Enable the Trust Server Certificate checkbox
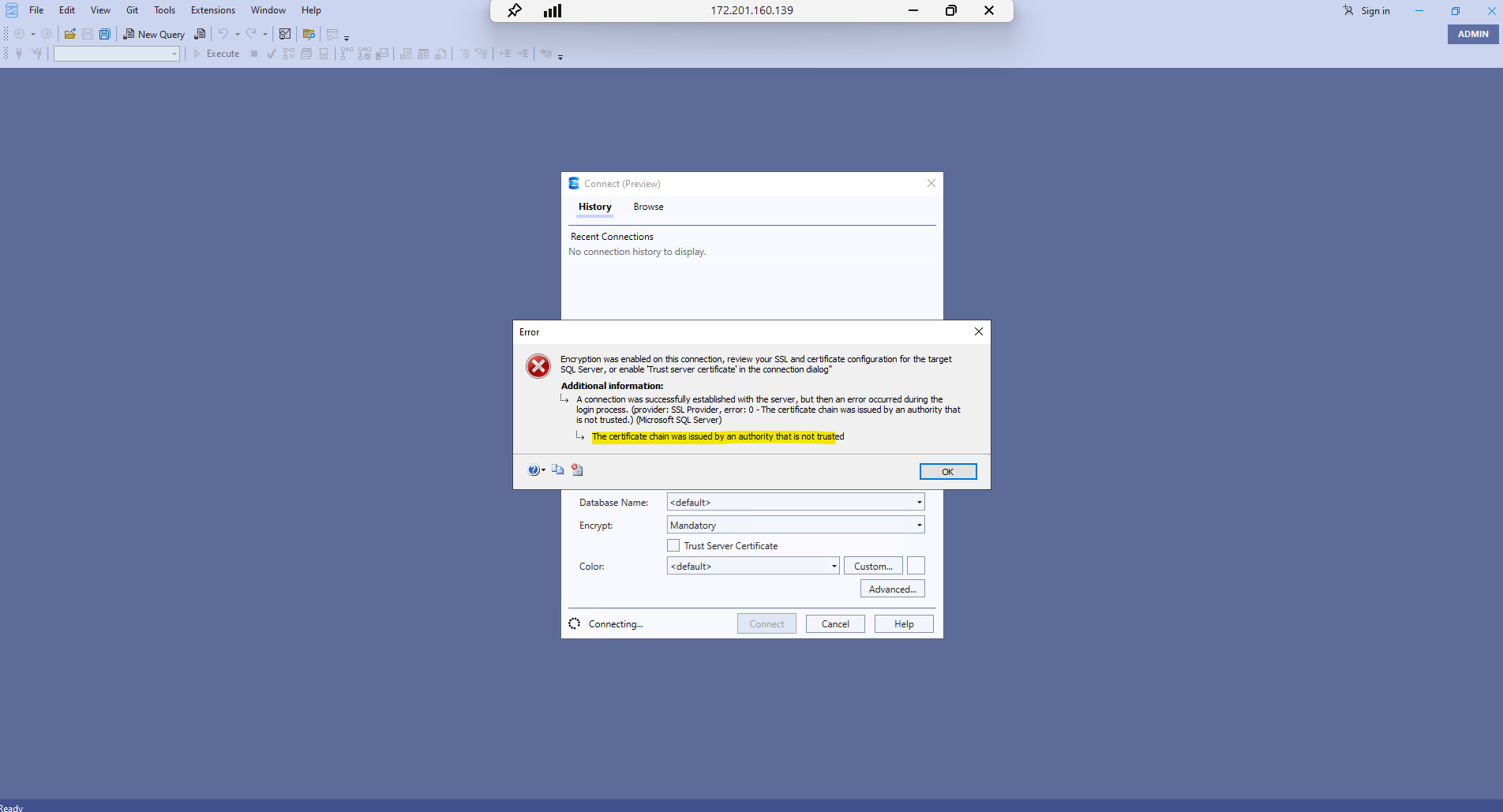The image size is (1503, 812). point(673,545)
